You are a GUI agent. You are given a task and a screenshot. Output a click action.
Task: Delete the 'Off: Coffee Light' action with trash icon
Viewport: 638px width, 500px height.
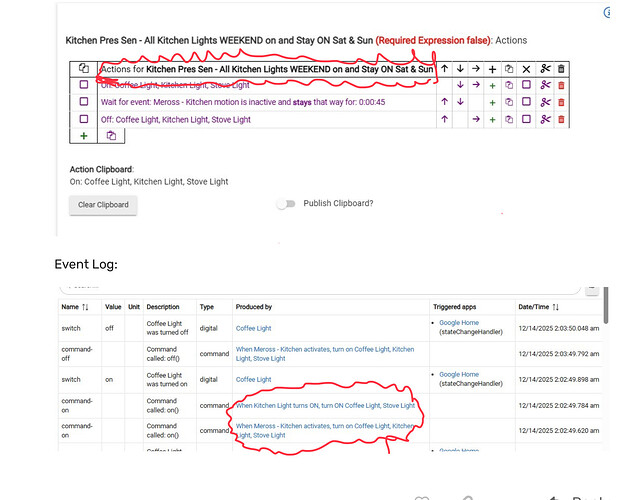pyautogui.click(x=561, y=119)
